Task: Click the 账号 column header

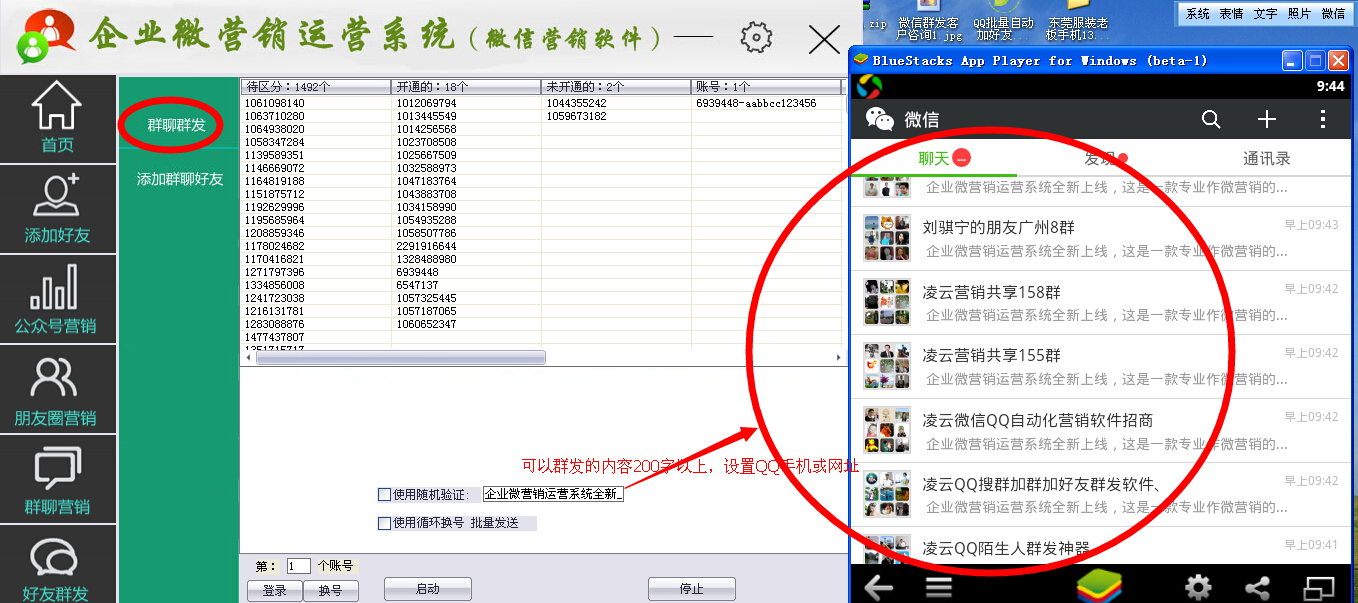Action: point(766,87)
